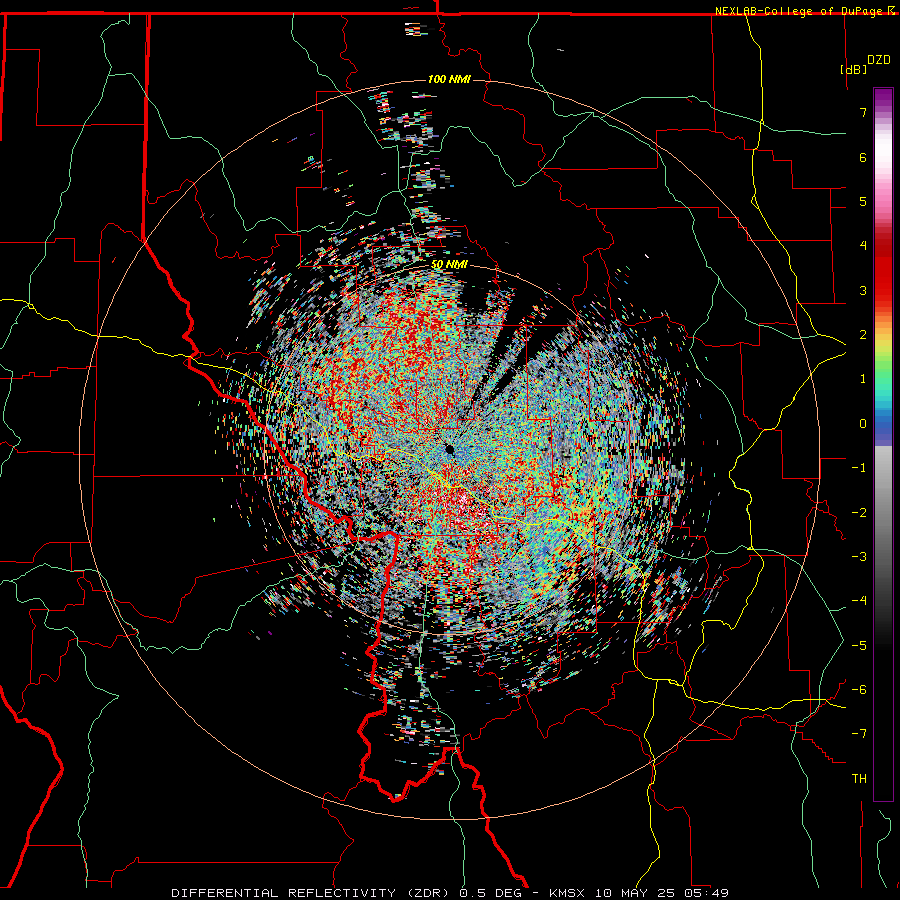Click the 7 value on color scale
This screenshot has height=900, width=900.
pyautogui.click(x=863, y=112)
